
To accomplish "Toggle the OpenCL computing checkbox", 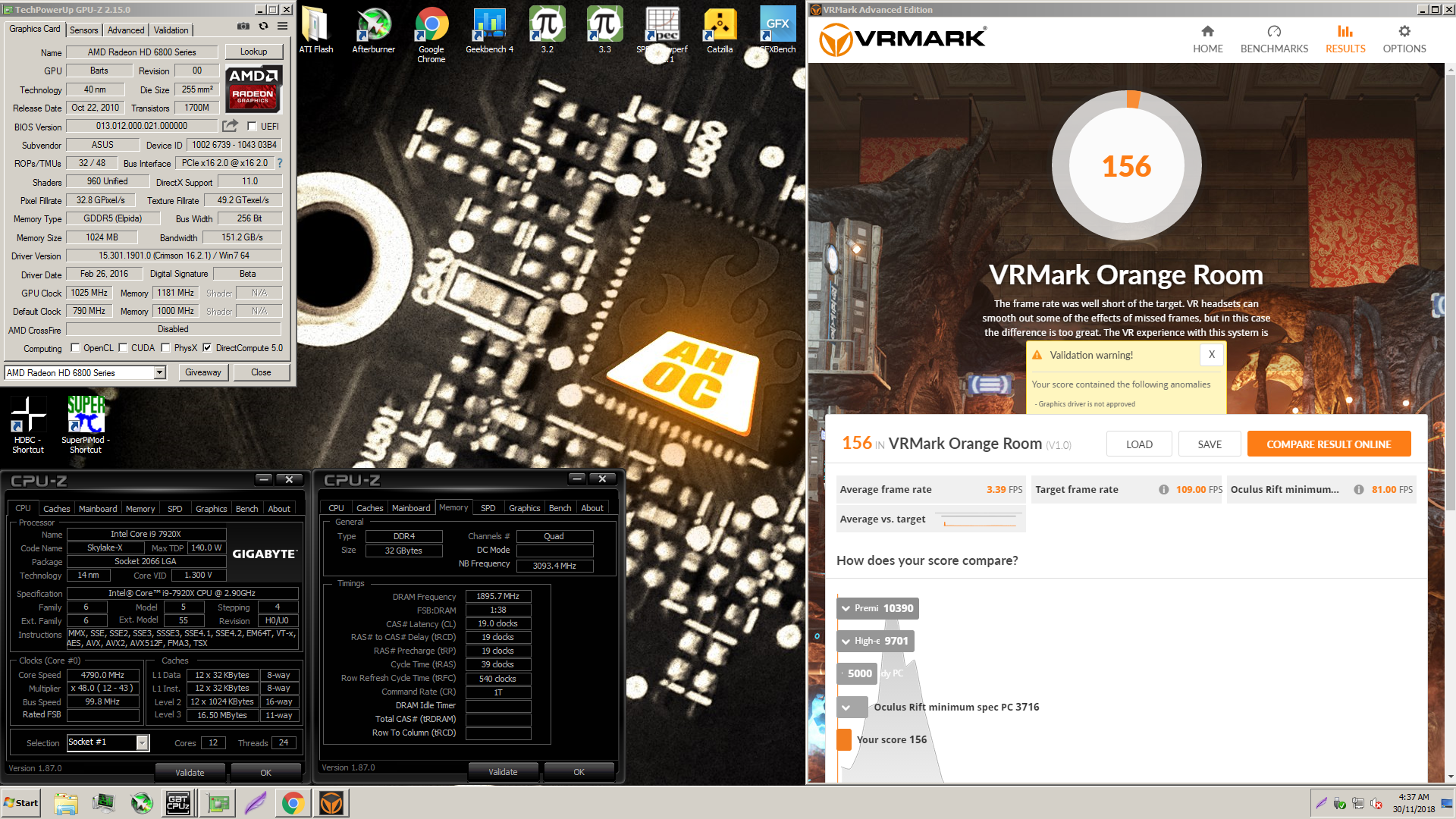I will tap(75, 348).
